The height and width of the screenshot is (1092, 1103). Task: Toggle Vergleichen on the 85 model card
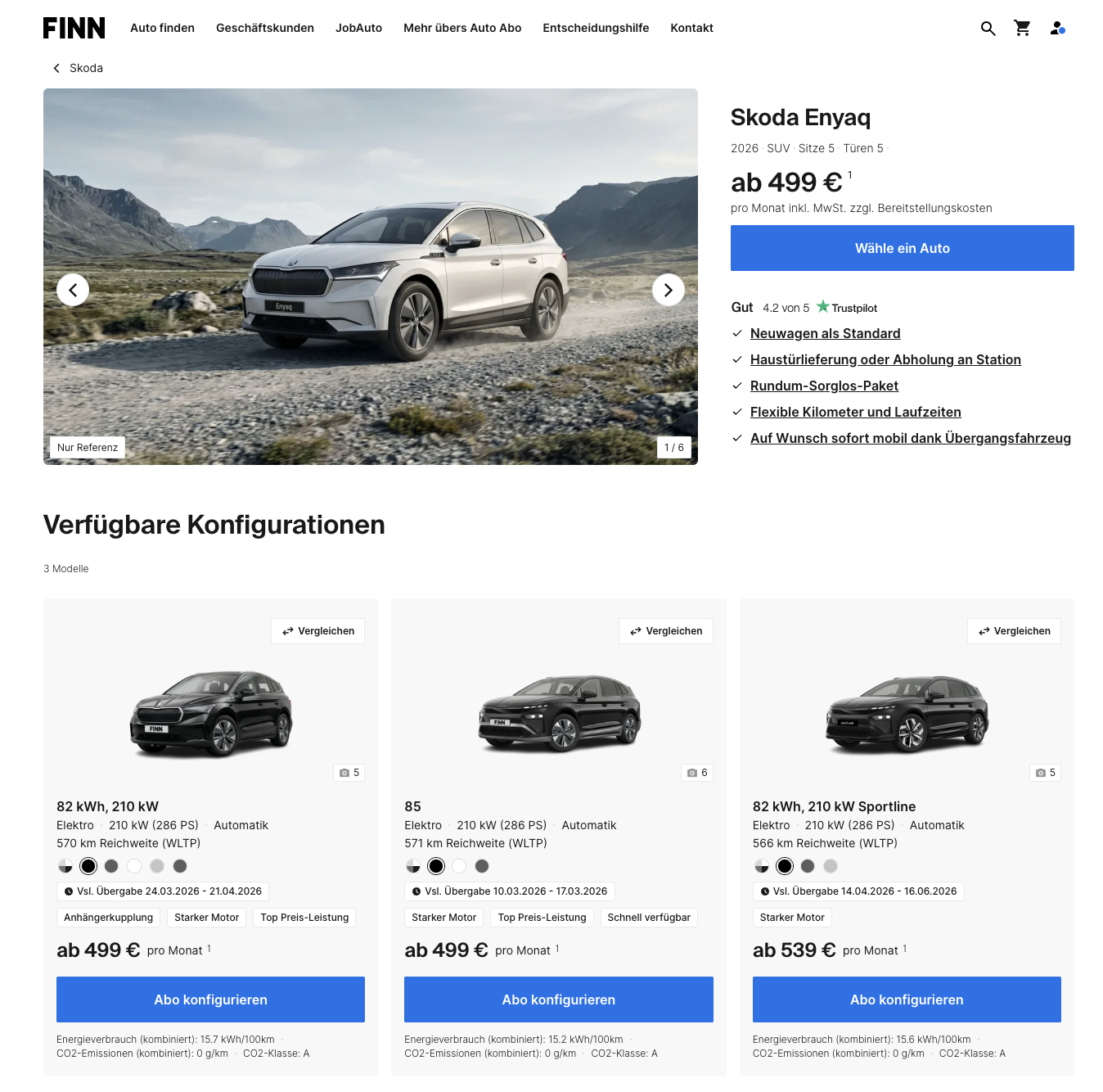point(666,631)
